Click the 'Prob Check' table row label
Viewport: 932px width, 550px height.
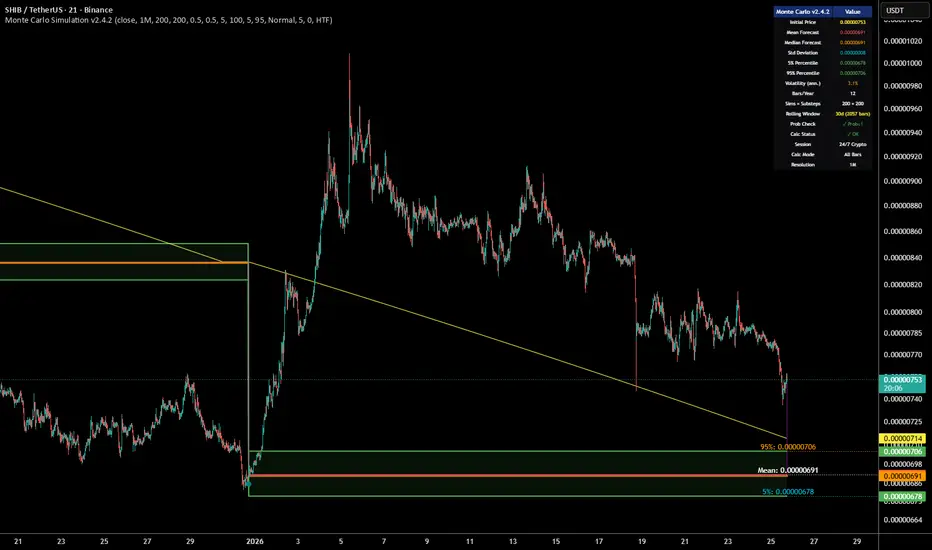[x=802, y=124]
